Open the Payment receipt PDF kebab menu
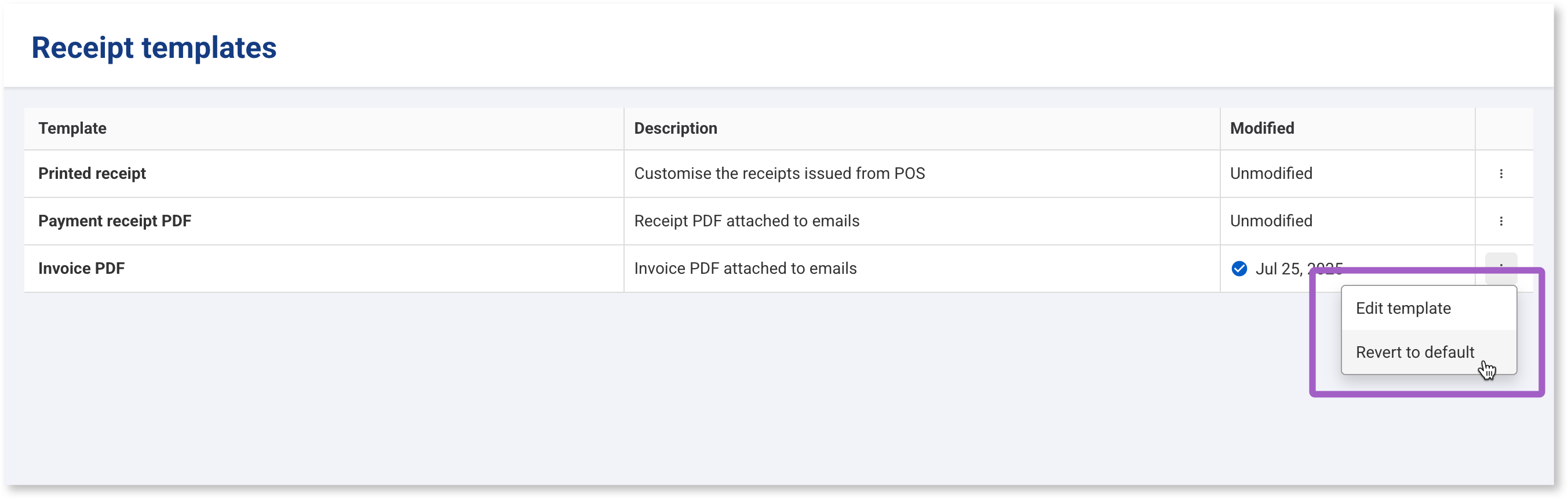The width and height of the screenshot is (1568, 499). point(1501,221)
